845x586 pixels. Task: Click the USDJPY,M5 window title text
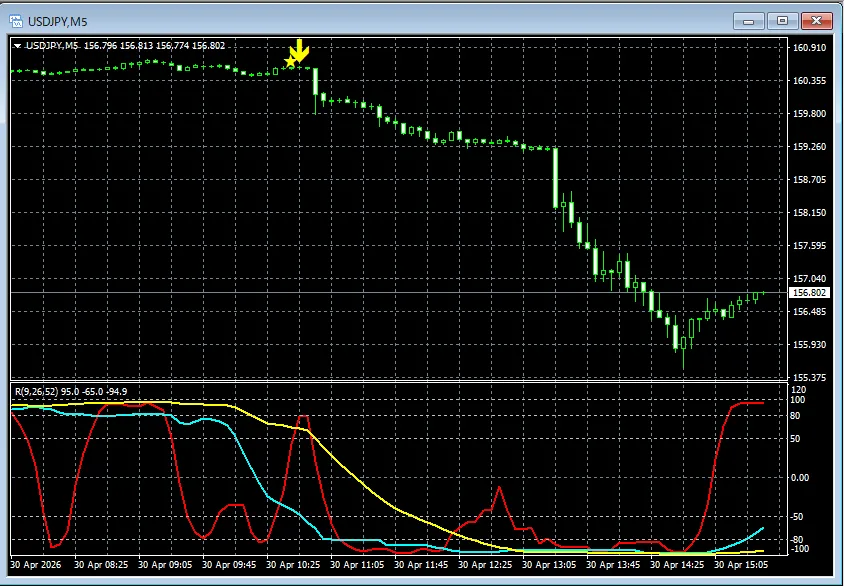pos(57,22)
